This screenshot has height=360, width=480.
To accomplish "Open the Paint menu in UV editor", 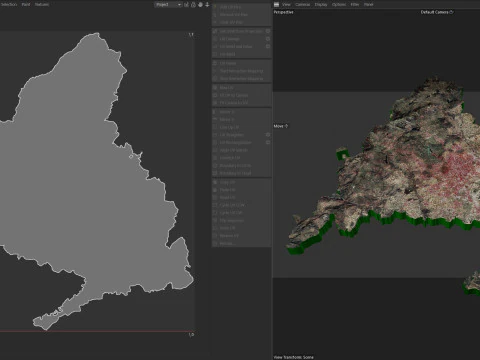I will 26,4.
